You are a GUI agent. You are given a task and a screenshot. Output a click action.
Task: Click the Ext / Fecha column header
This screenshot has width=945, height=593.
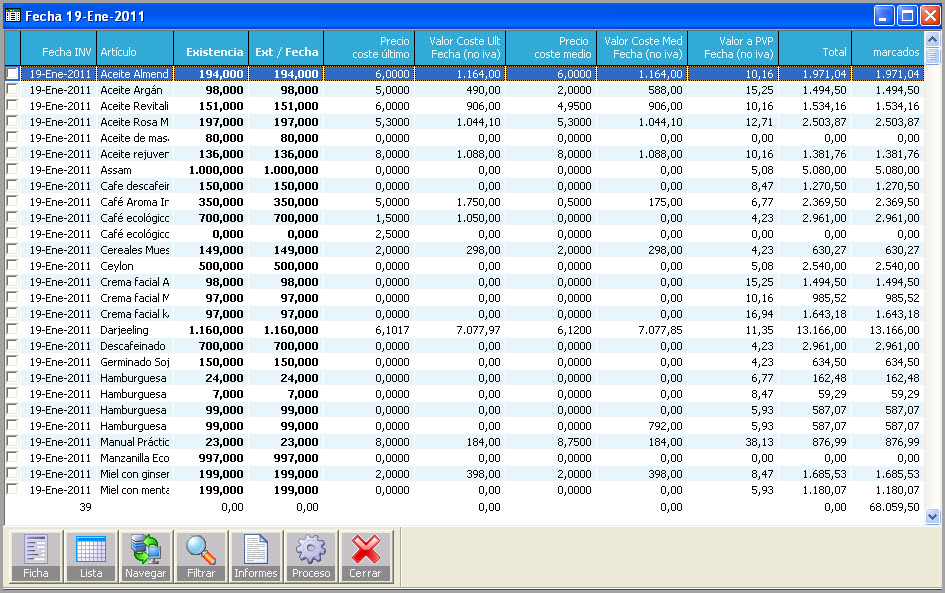(x=286, y=48)
